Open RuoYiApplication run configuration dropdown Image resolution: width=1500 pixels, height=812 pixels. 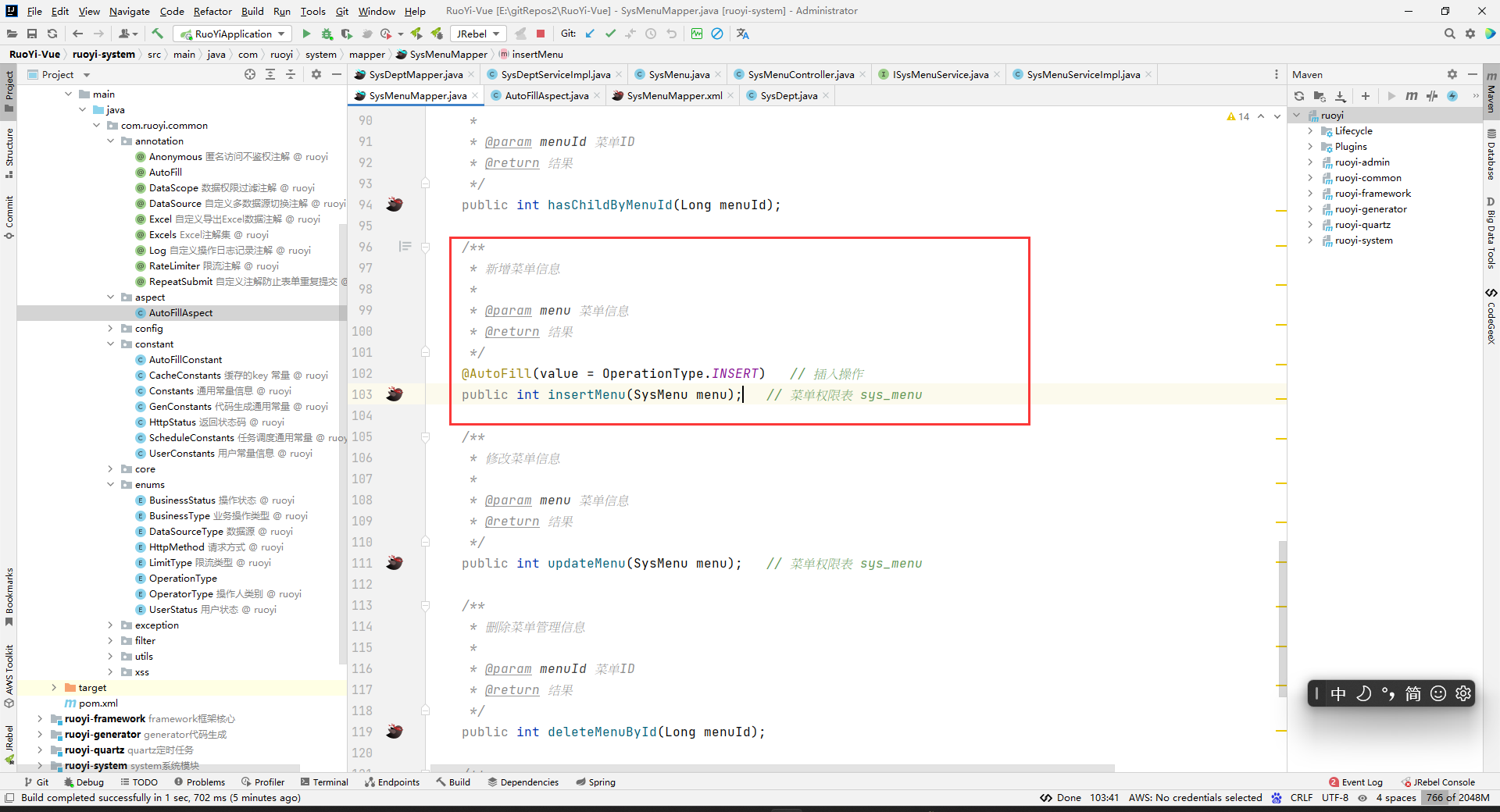[x=233, y=34]
